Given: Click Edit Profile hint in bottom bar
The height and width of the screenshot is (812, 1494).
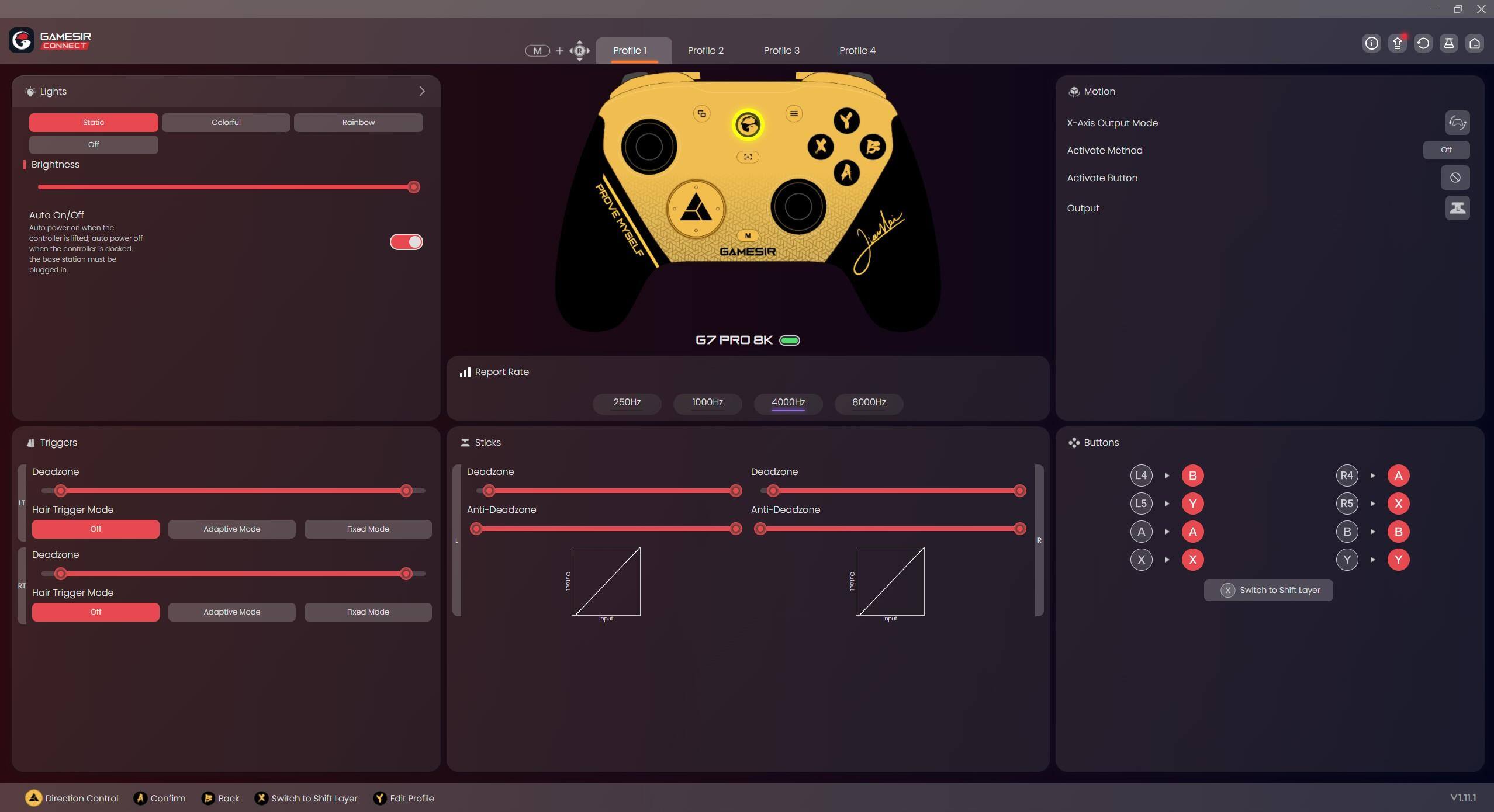Looking at the screenshot, I should pos(404,799).
